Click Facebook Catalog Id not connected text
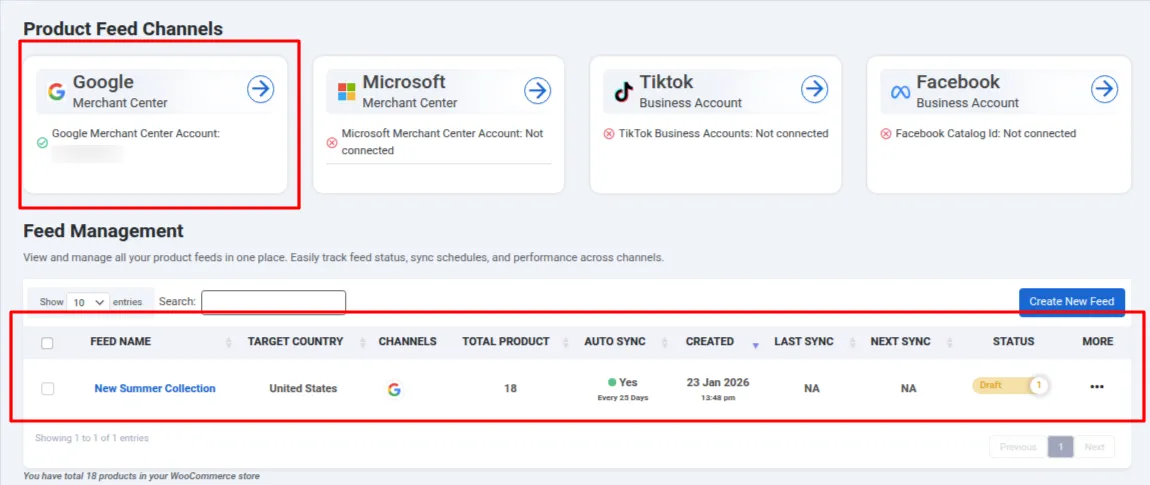The height and width of the screenshot is (485, 1150). click(x=986, y=134)
